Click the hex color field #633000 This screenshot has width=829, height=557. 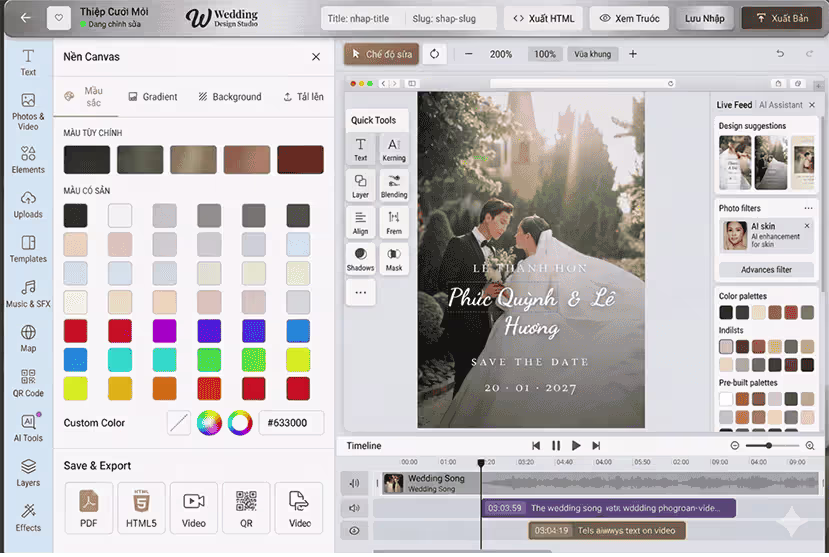291,423
